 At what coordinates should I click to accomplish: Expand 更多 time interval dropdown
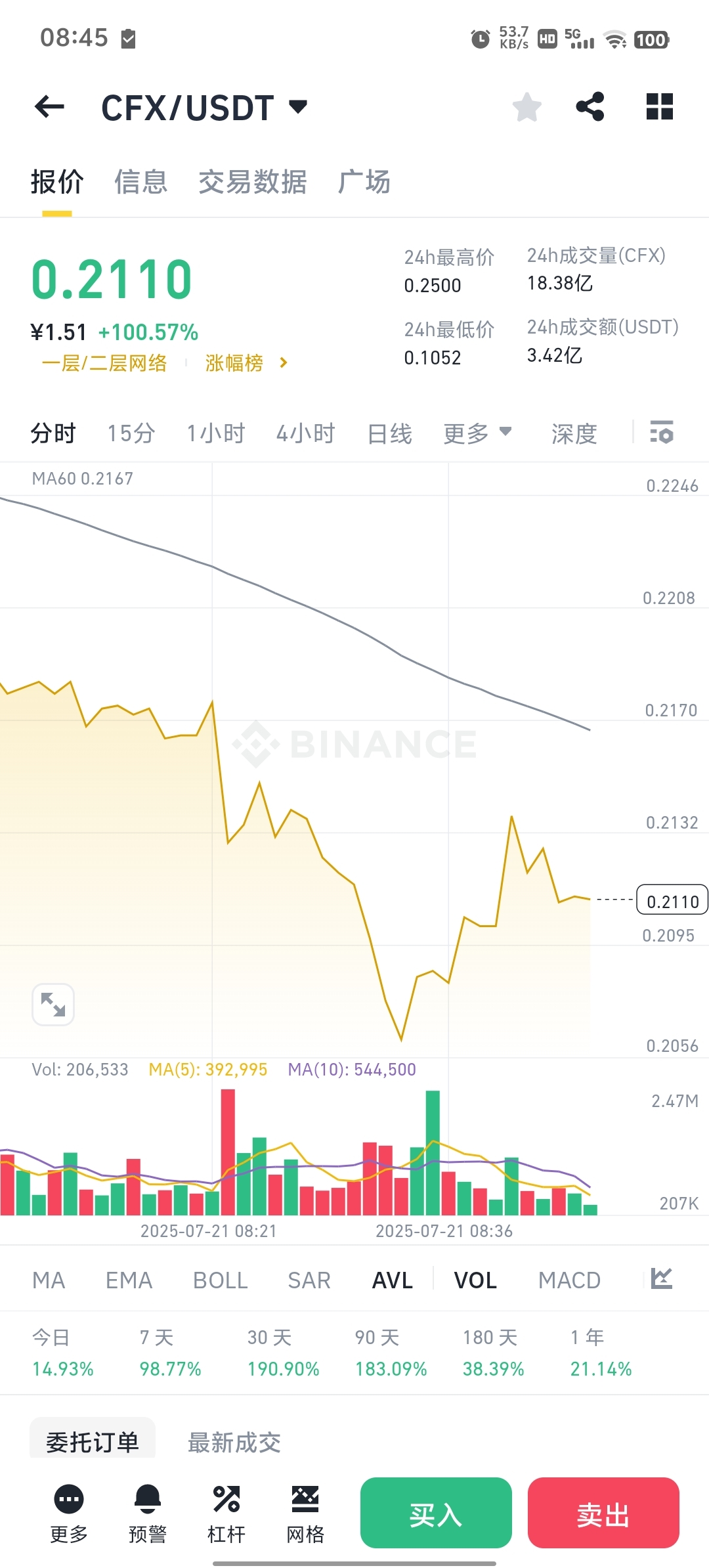[x=477, y=433]
